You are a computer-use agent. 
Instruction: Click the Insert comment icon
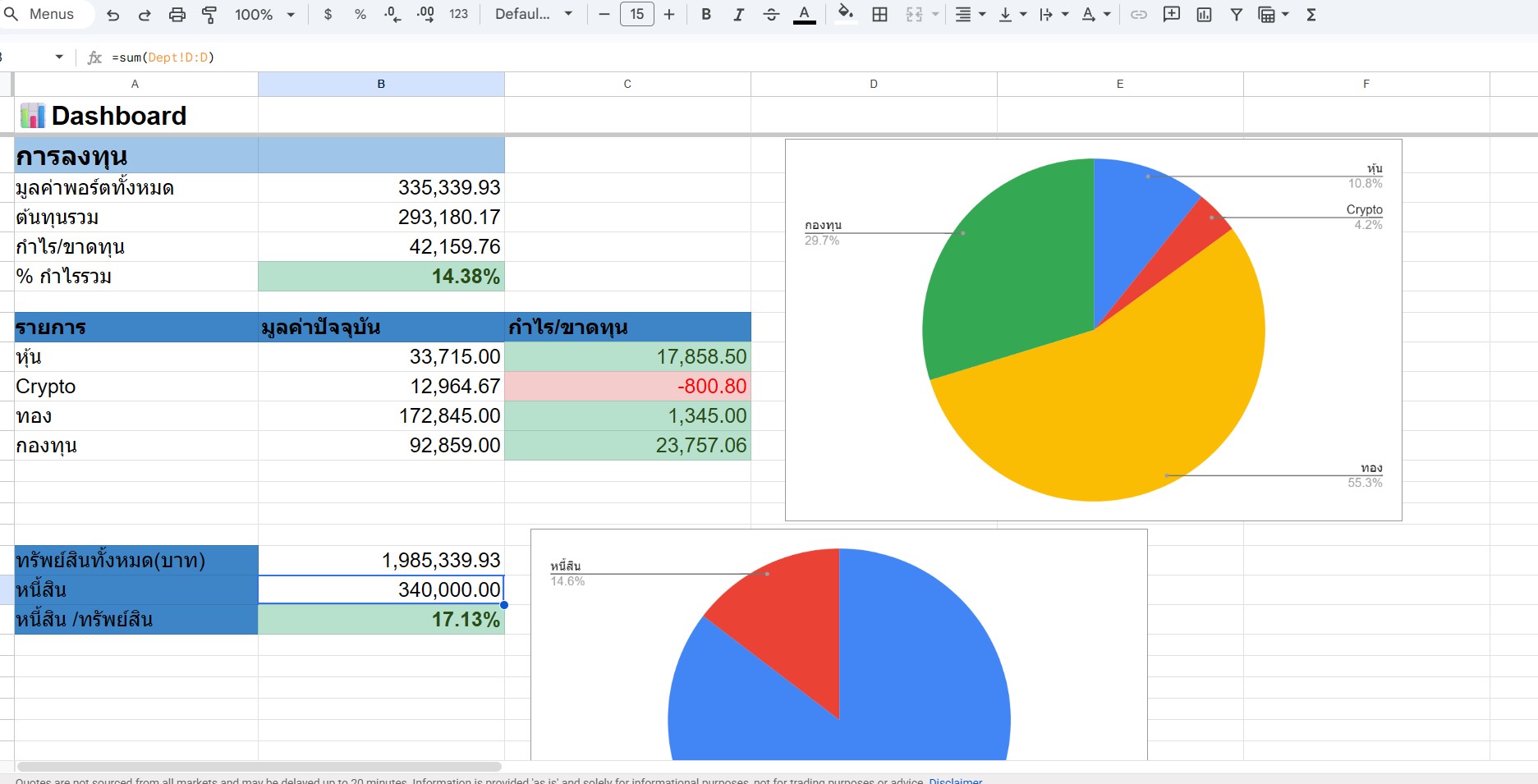coord(1172,15)
